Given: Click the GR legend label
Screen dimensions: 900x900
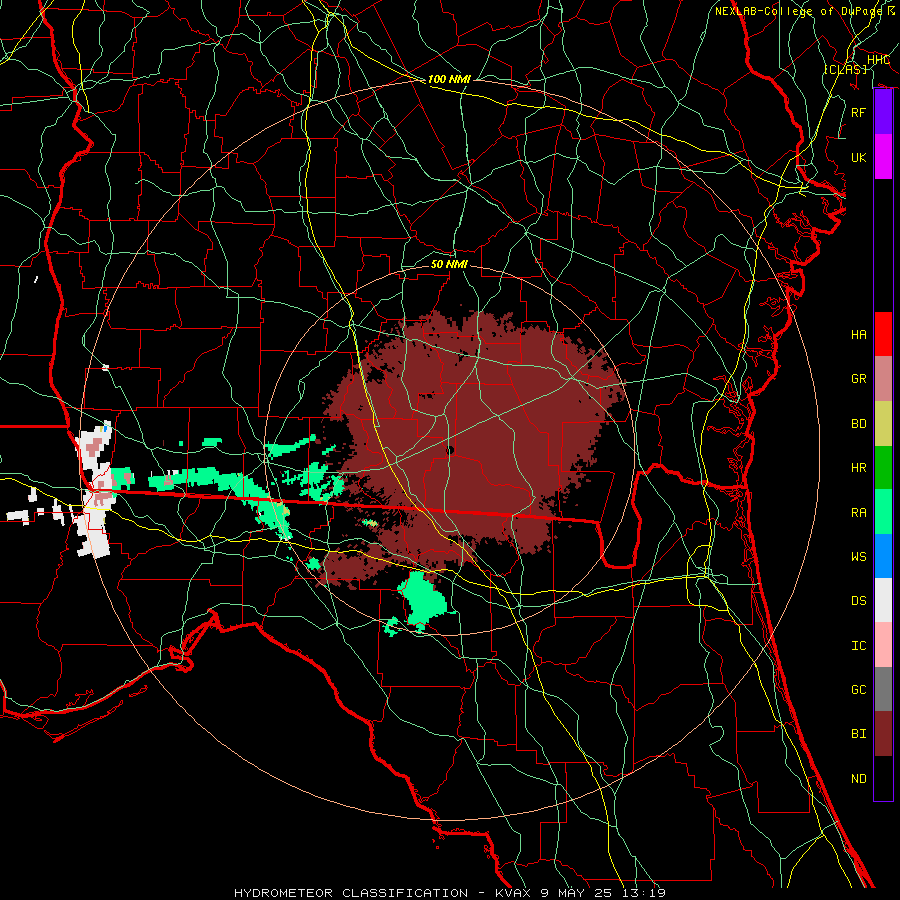Looking at the screenshot, I should pyautogui.click(x=859, y=379).
